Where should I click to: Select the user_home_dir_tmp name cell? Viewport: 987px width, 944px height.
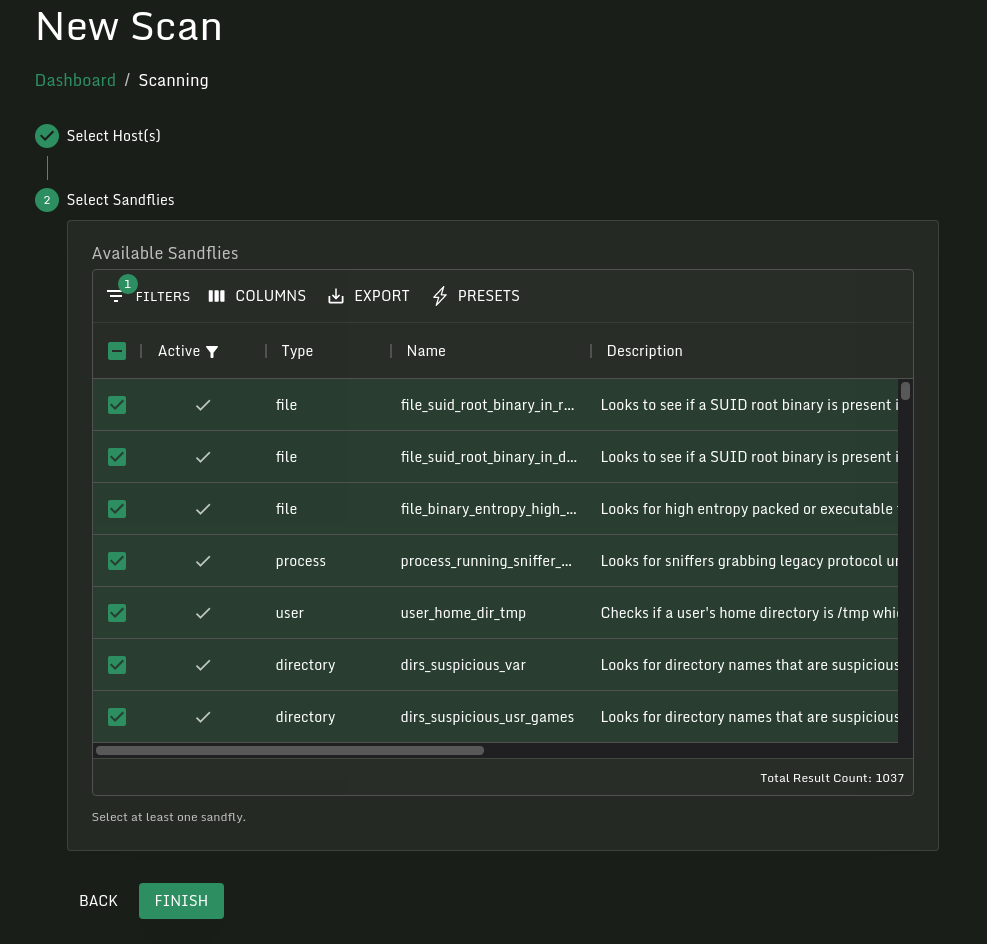pos(463,613)
